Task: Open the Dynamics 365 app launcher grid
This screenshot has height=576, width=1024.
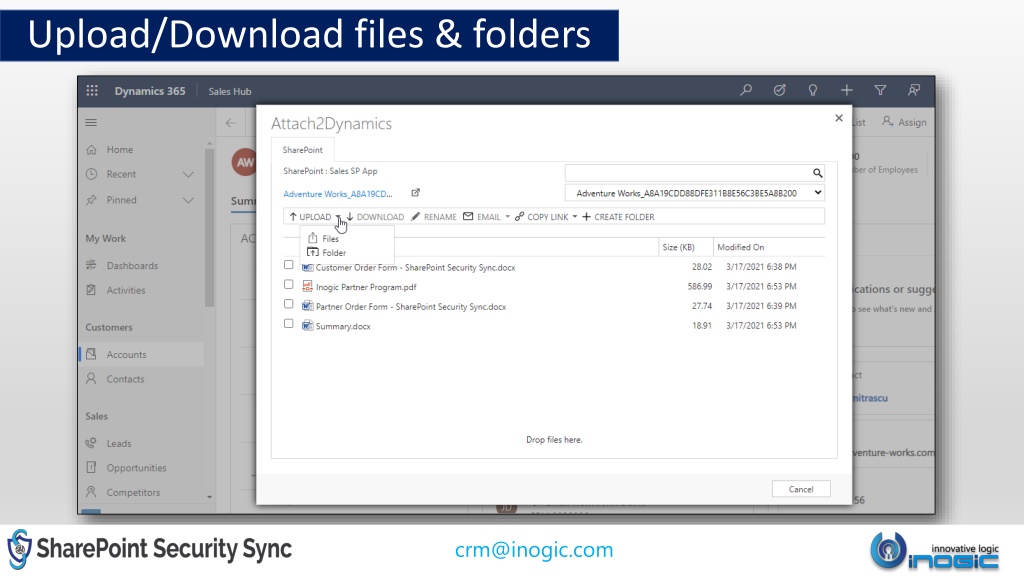Action: coord(92,91)
